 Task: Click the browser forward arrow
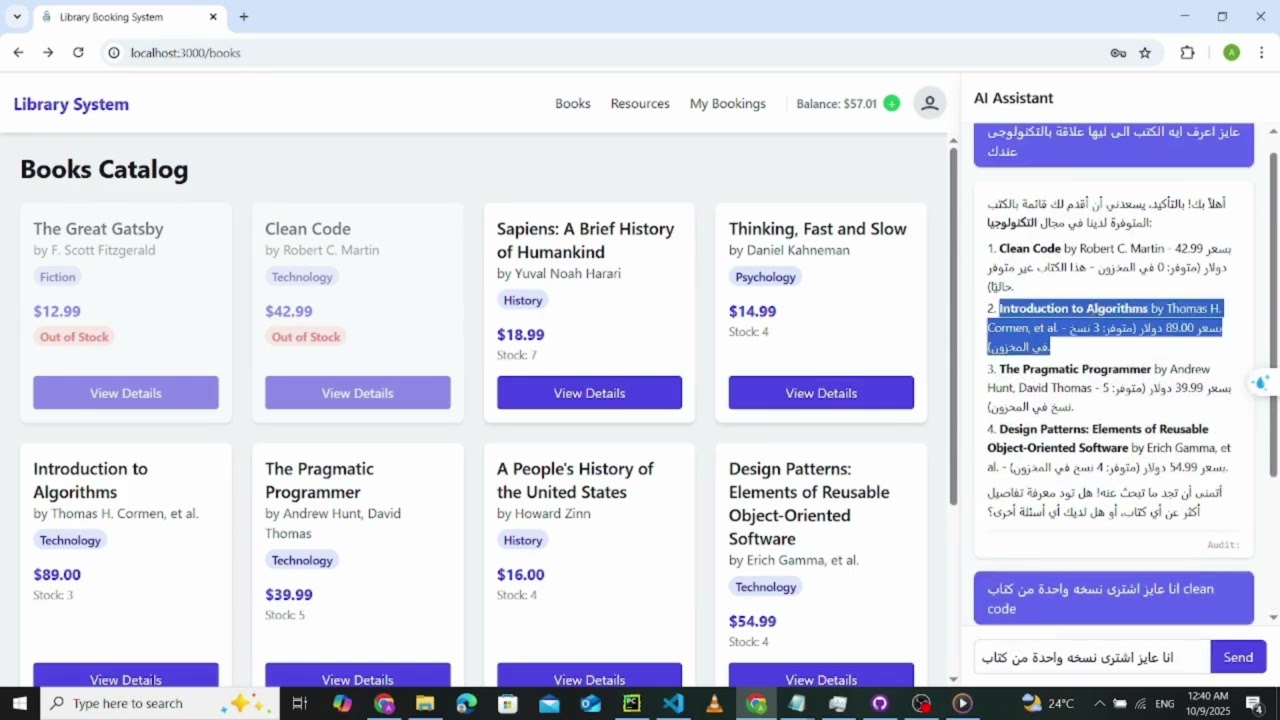[x=48, y=52]
